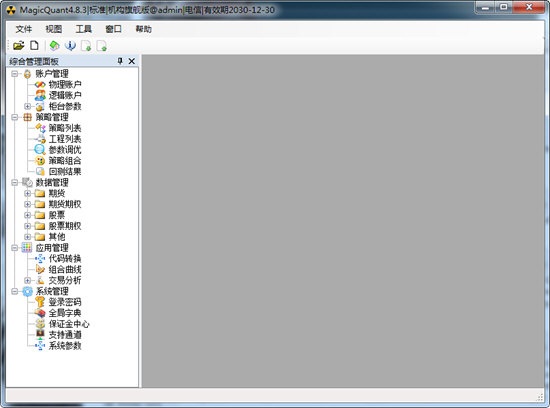Click the last page-with-green-dot toolbar icon
The image size is (550, 408).
point(102,46)
